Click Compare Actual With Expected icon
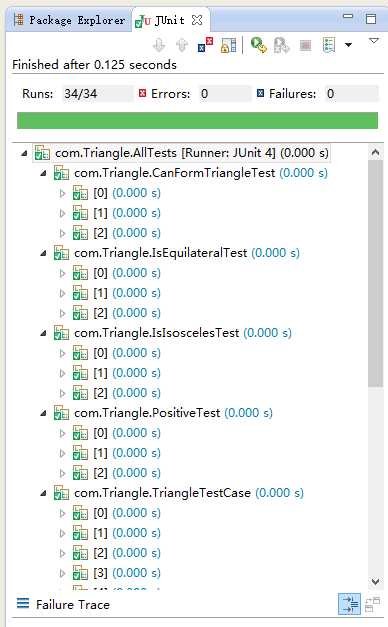The image size is (388, 627). pyautogui.click(x=372, y=604)
